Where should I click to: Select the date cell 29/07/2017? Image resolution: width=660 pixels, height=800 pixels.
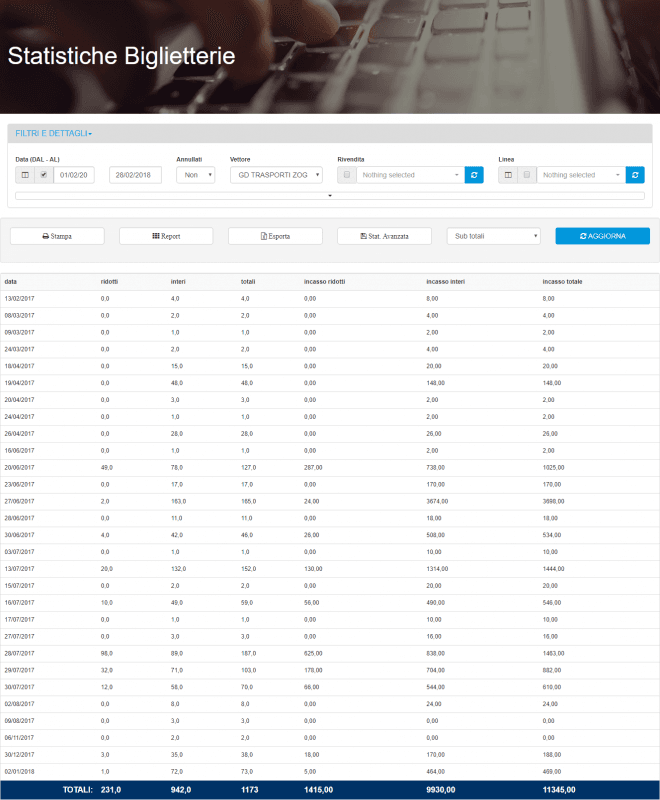[x=19, y=670]
